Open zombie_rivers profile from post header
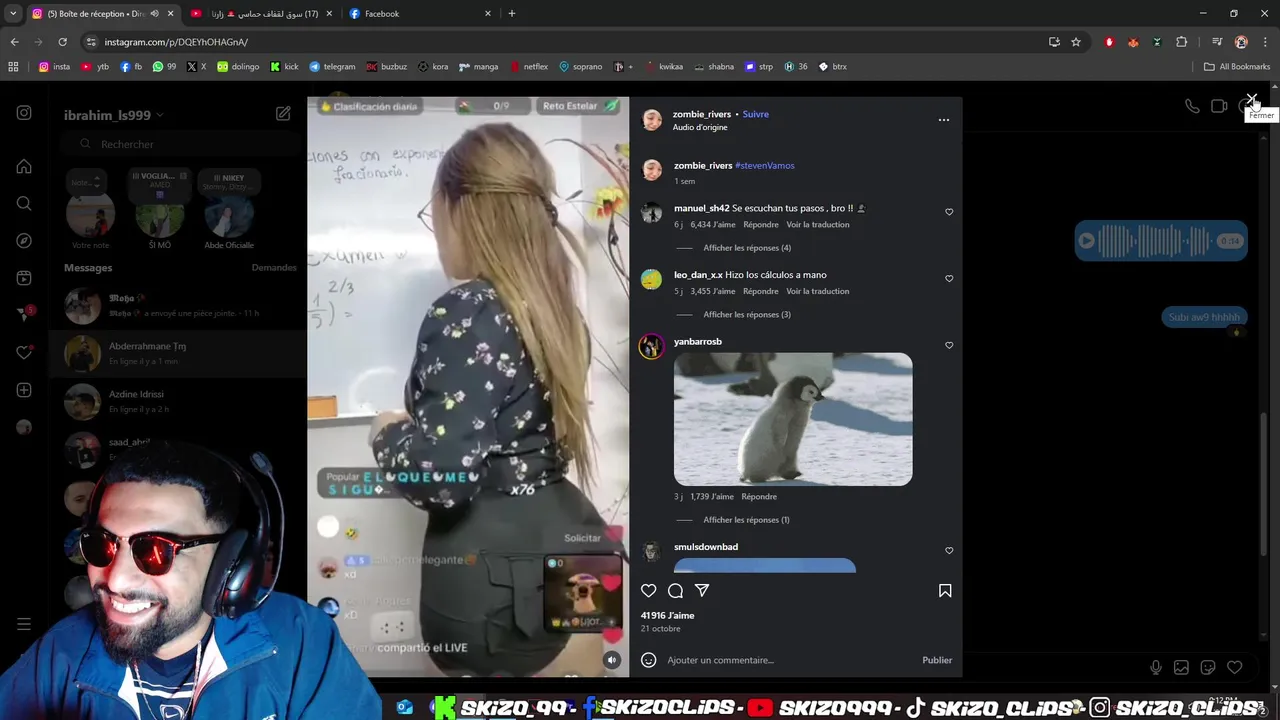The height and width of the screenshot is (720, 1280). pos(702,114)
